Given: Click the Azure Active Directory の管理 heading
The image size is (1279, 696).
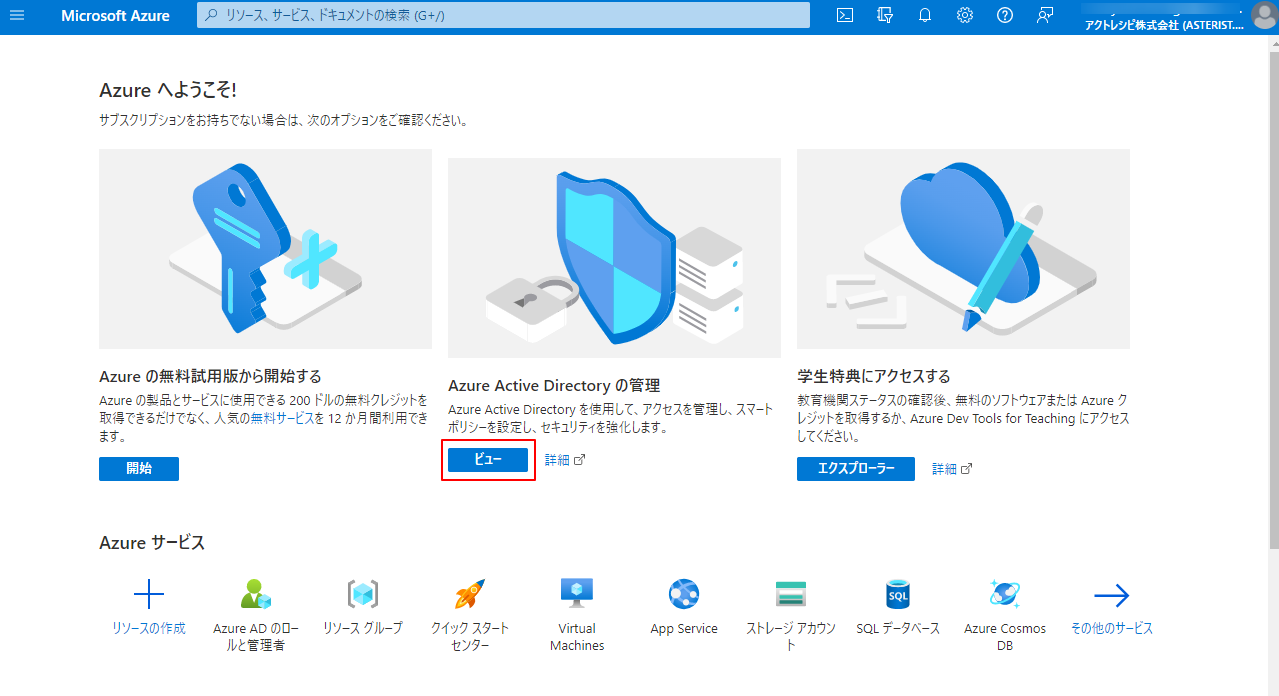Looking at the screenshot, I should pos(554,385).
